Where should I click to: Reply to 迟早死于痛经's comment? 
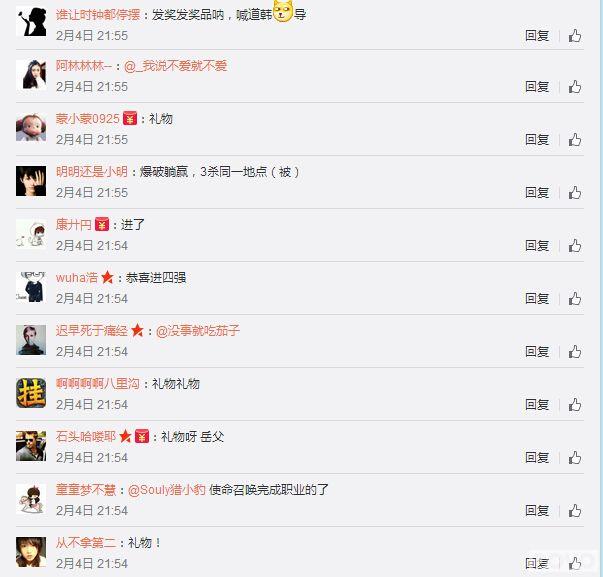[x=537, y=352]
